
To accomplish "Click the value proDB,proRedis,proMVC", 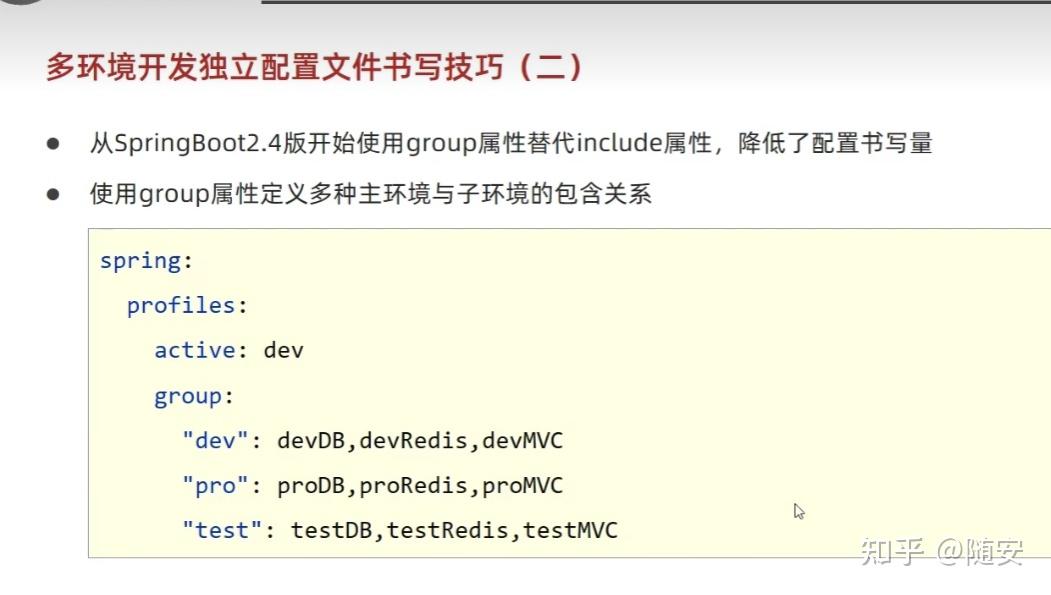I will (x=420, y=486).
